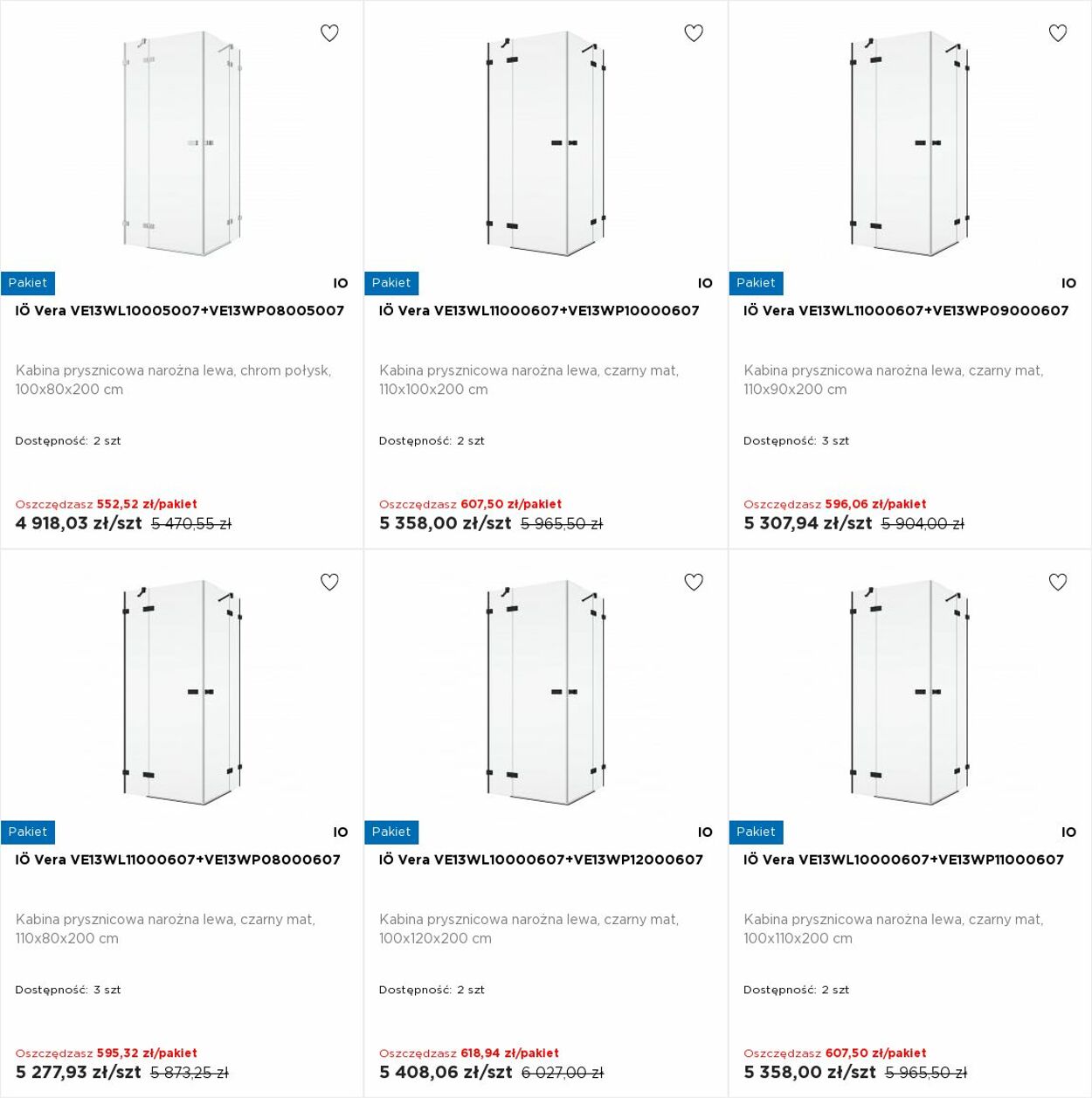Click IO brand logo on chrom połysk product
This screenshot has width=1092, height=1098.
341,283
